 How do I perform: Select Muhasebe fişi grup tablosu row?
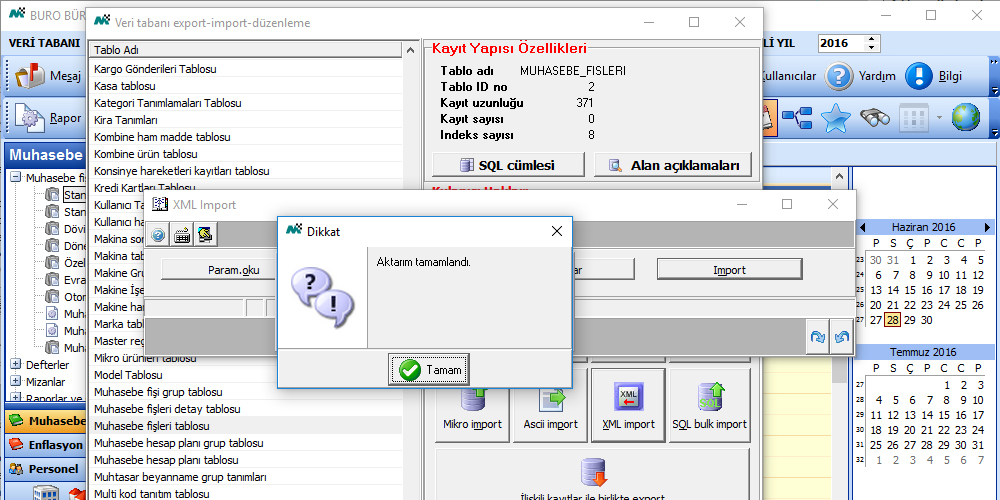[245, 392]
